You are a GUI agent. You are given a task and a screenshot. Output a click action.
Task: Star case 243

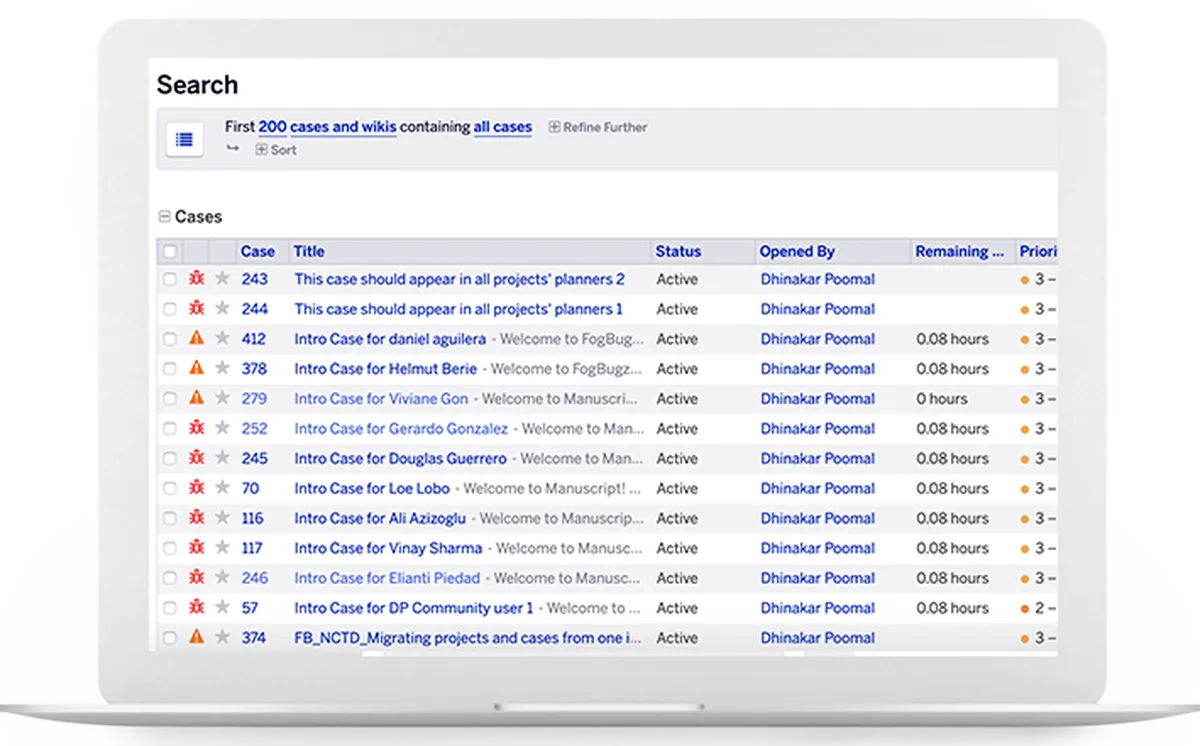[x=222, y=279]
